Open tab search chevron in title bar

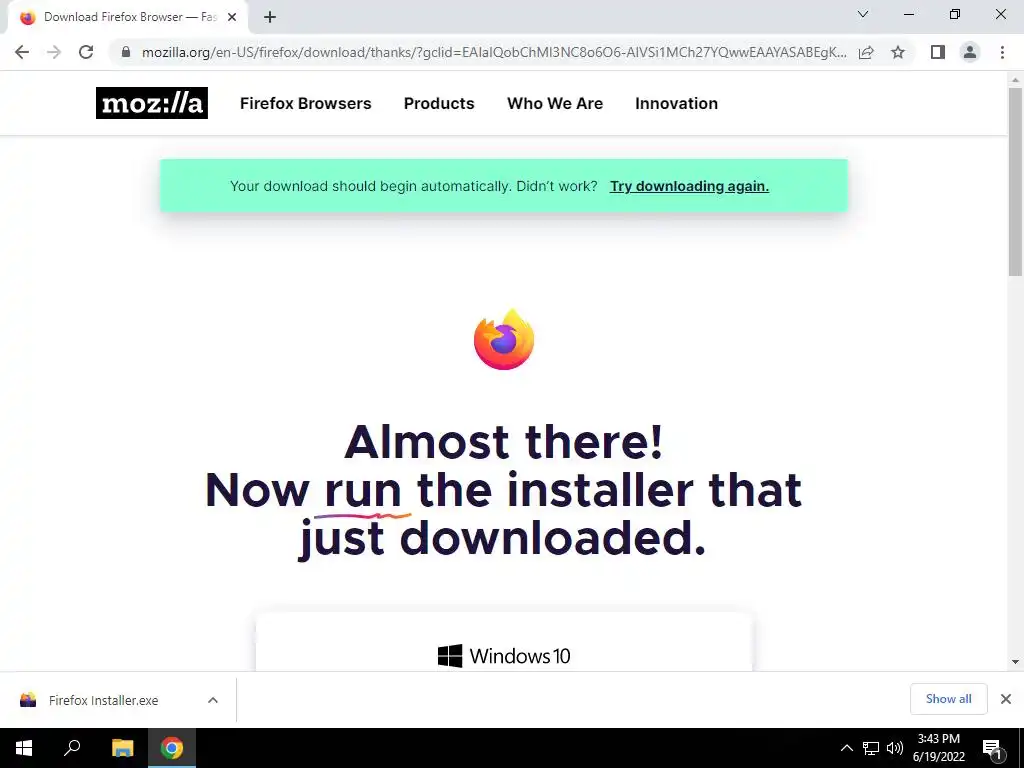[x=863, y=14]
